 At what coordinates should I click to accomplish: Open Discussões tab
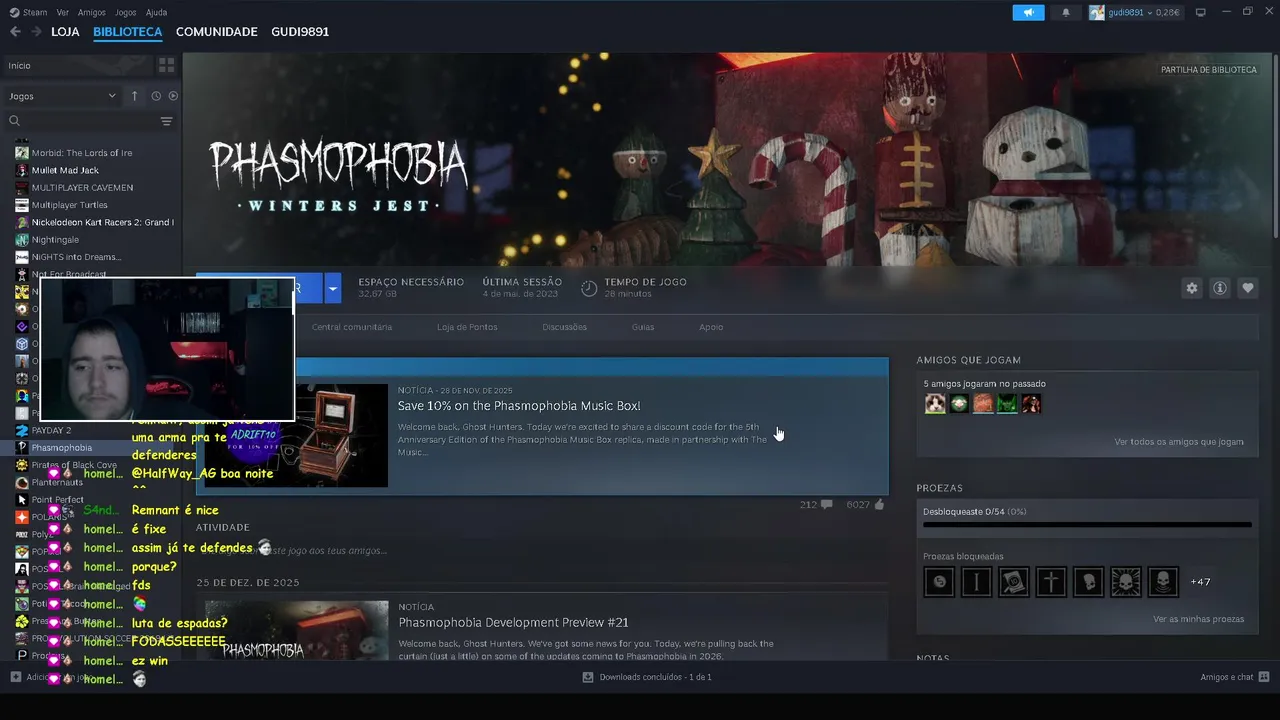coord(564,327)
